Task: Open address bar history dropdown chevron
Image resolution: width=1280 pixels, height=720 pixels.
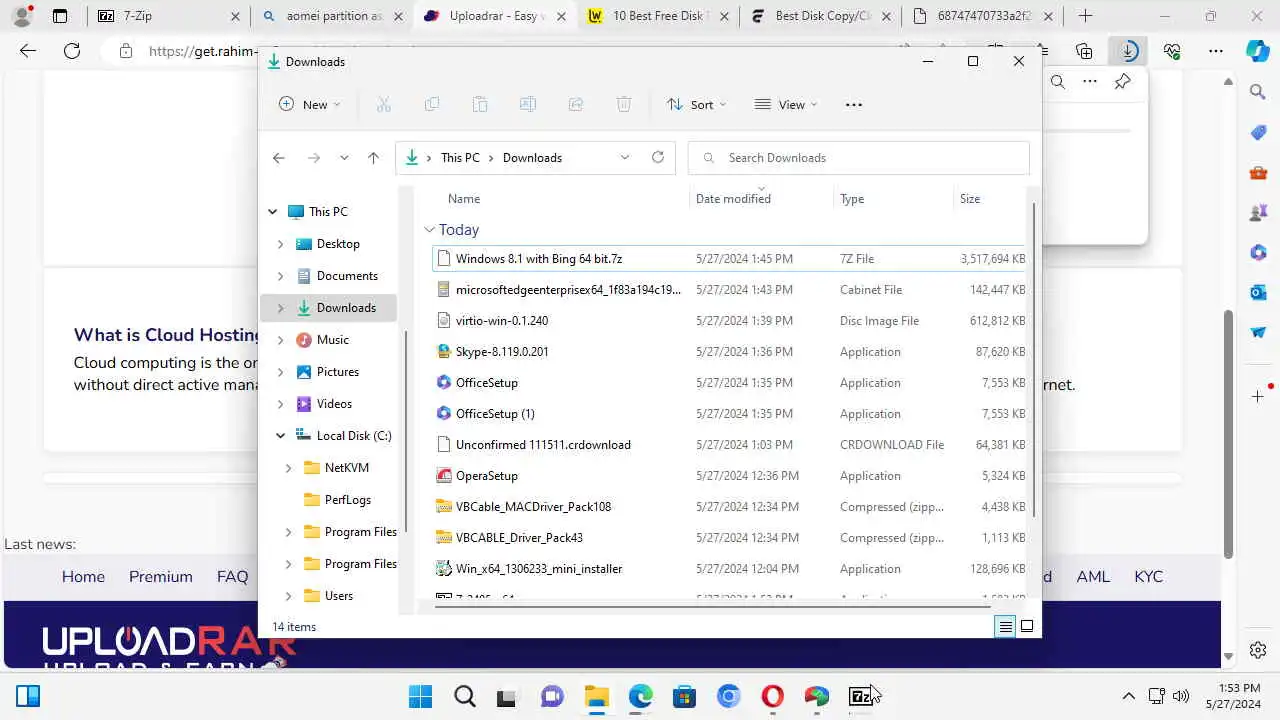Action: (624, 157)
